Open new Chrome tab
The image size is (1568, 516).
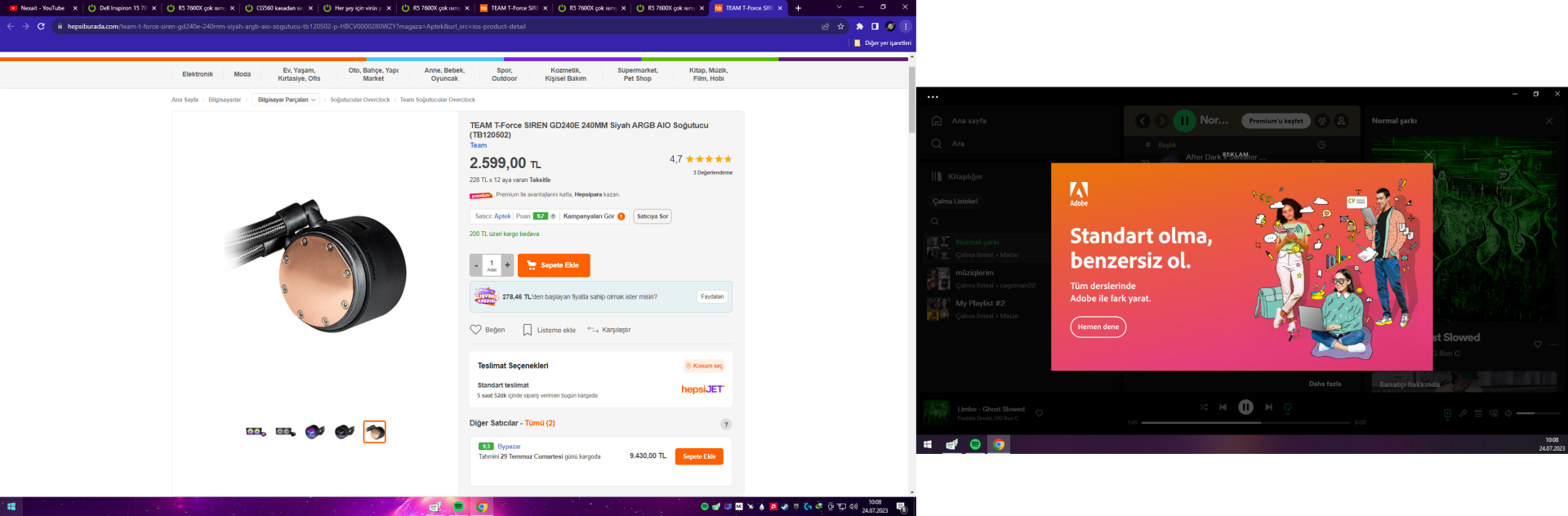tap(798, 8)
